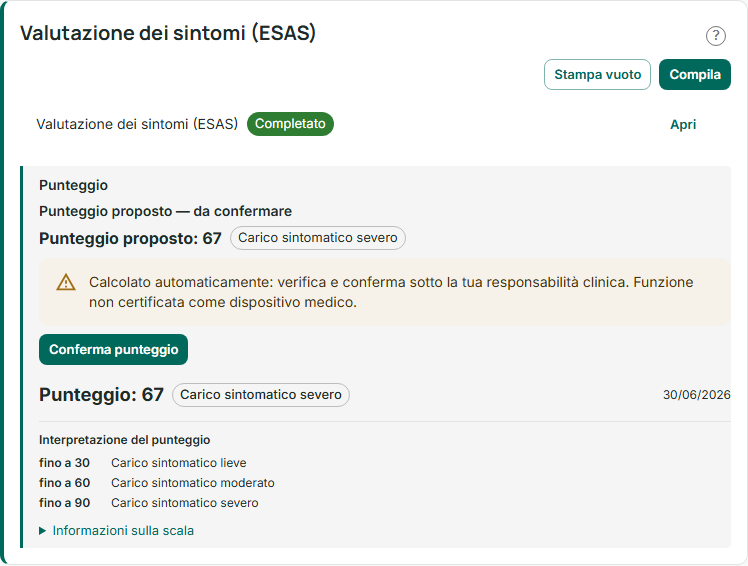The width and height of the screenshot is (748, 566).
Task: Click the Punteggio proposto: 67 text
Action: (x=130, y=238)
